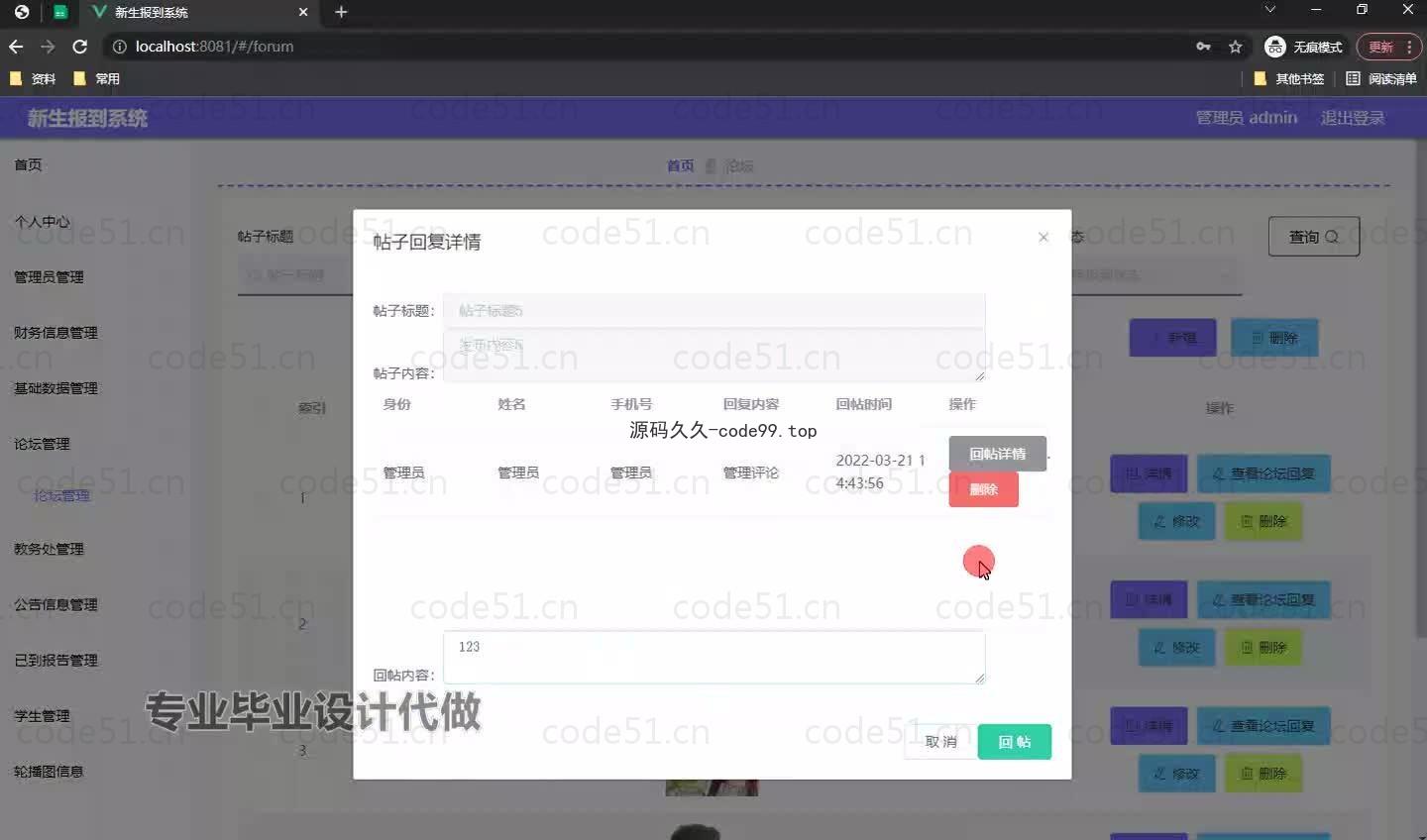Screen dimensions: 1427x840
Task: Expand 已到报告管理 sidebar menu
Action: click(x=55, y=660)
